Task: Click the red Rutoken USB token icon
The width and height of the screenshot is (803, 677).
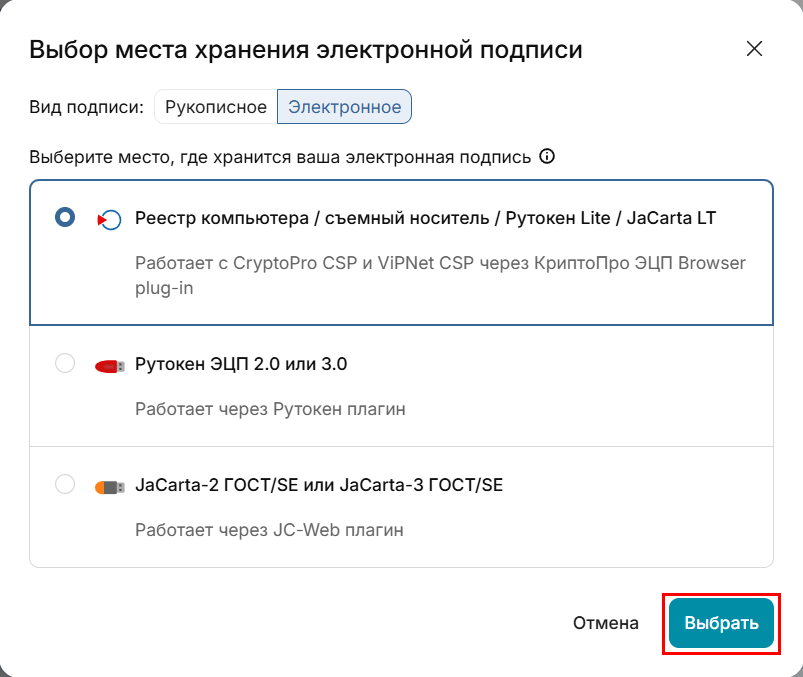Action: coord(109,365)
